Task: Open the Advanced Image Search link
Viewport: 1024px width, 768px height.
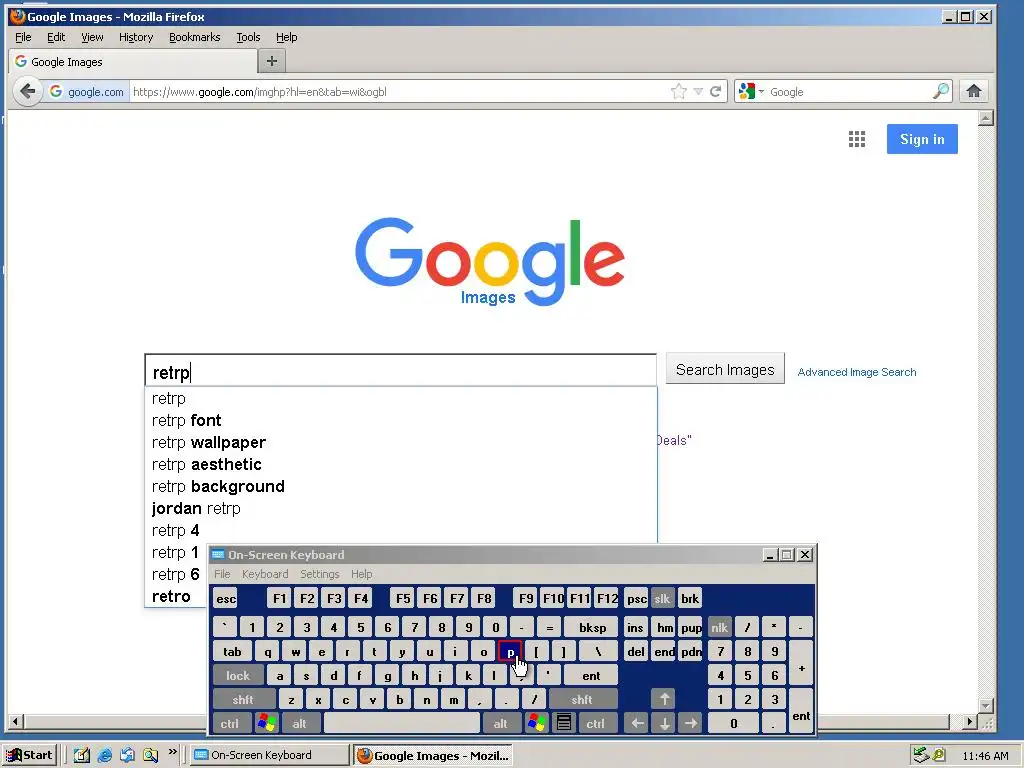Action: (x=856, y=372)
